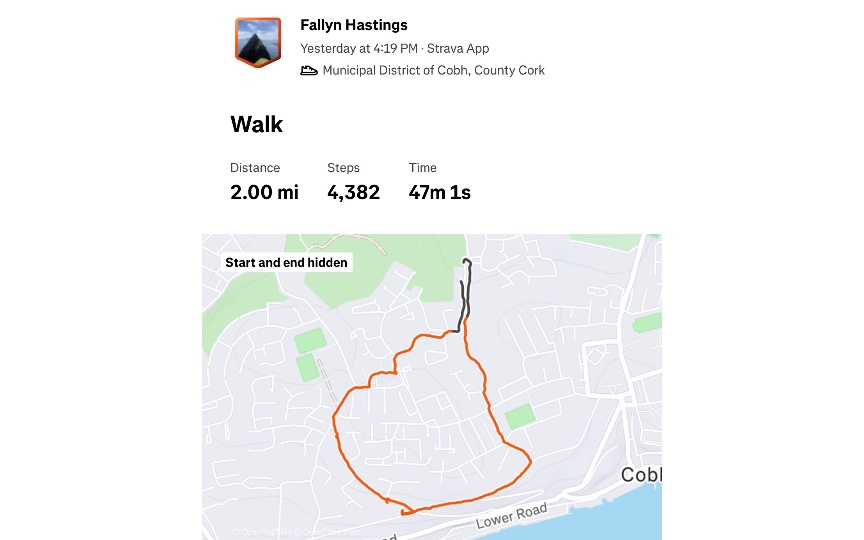Open the Walk activity title

point(257,125)
